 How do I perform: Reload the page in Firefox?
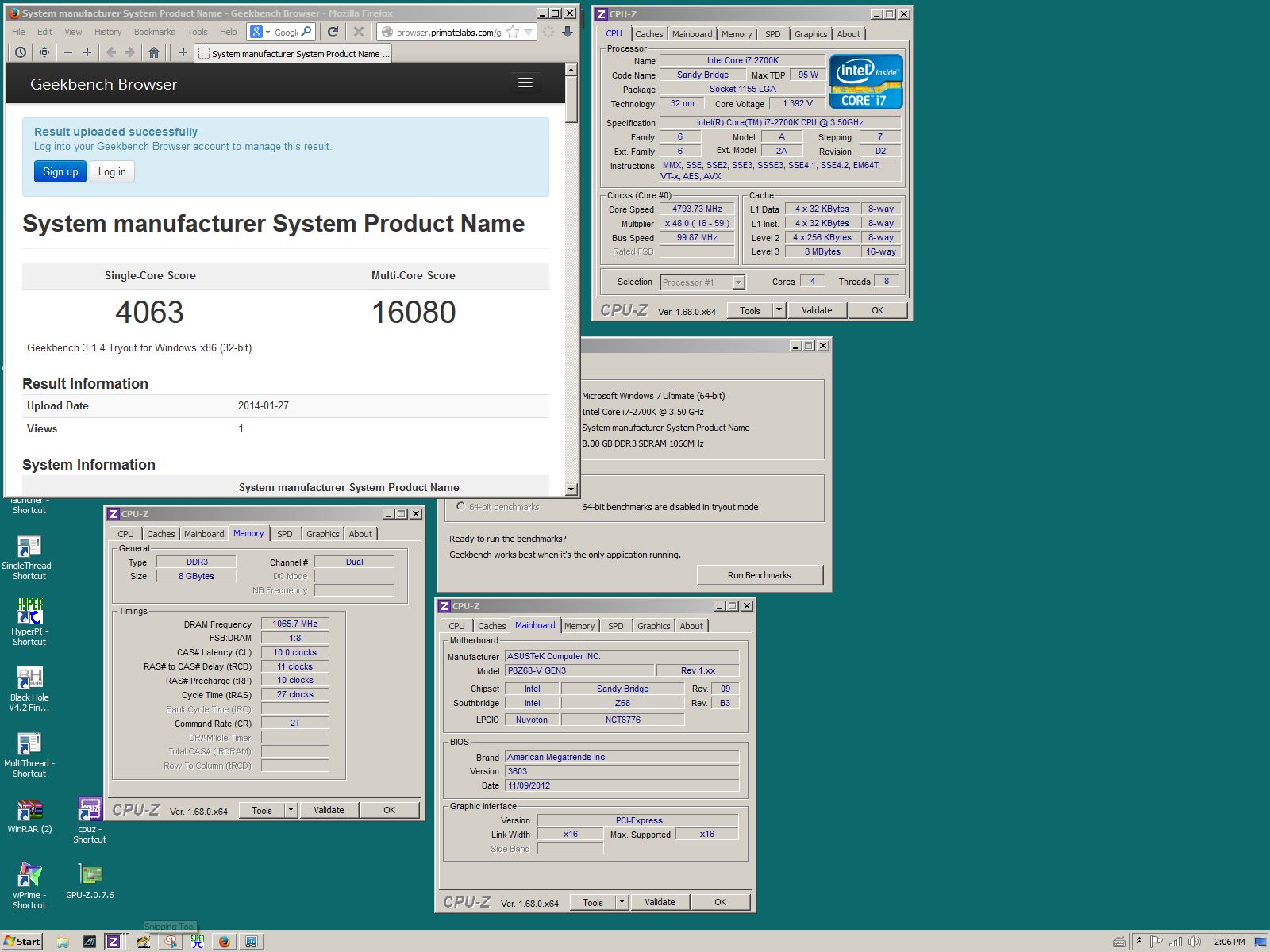click(333, 32)
